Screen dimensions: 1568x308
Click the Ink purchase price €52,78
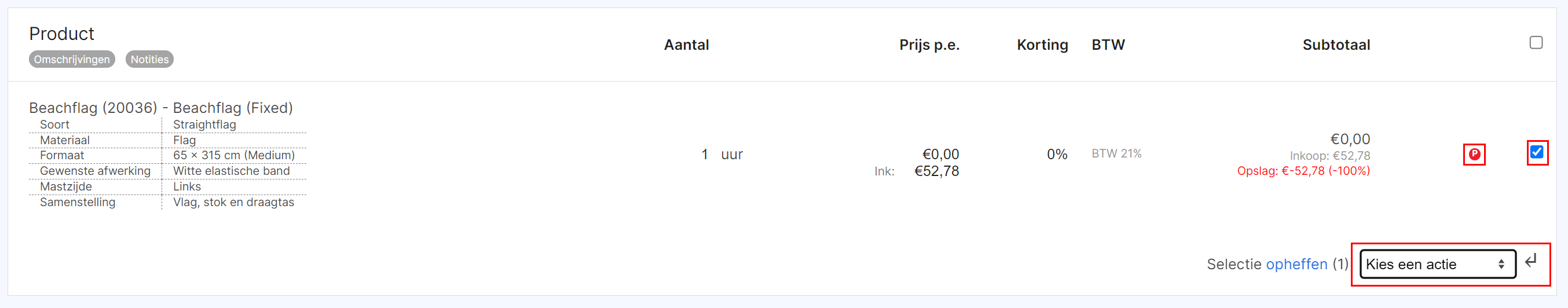click(936, 171)
